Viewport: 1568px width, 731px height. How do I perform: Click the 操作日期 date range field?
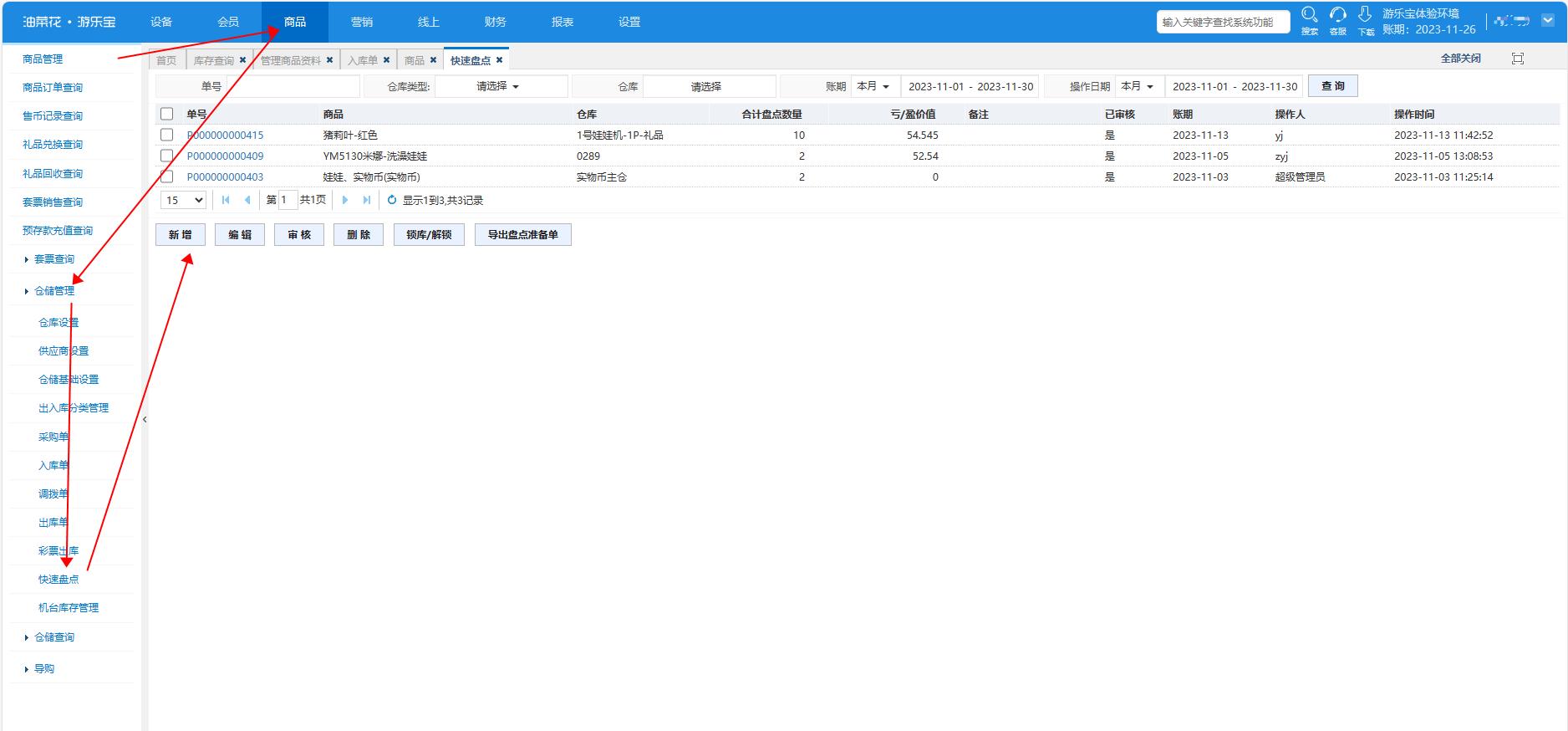tap(1234, 86)
